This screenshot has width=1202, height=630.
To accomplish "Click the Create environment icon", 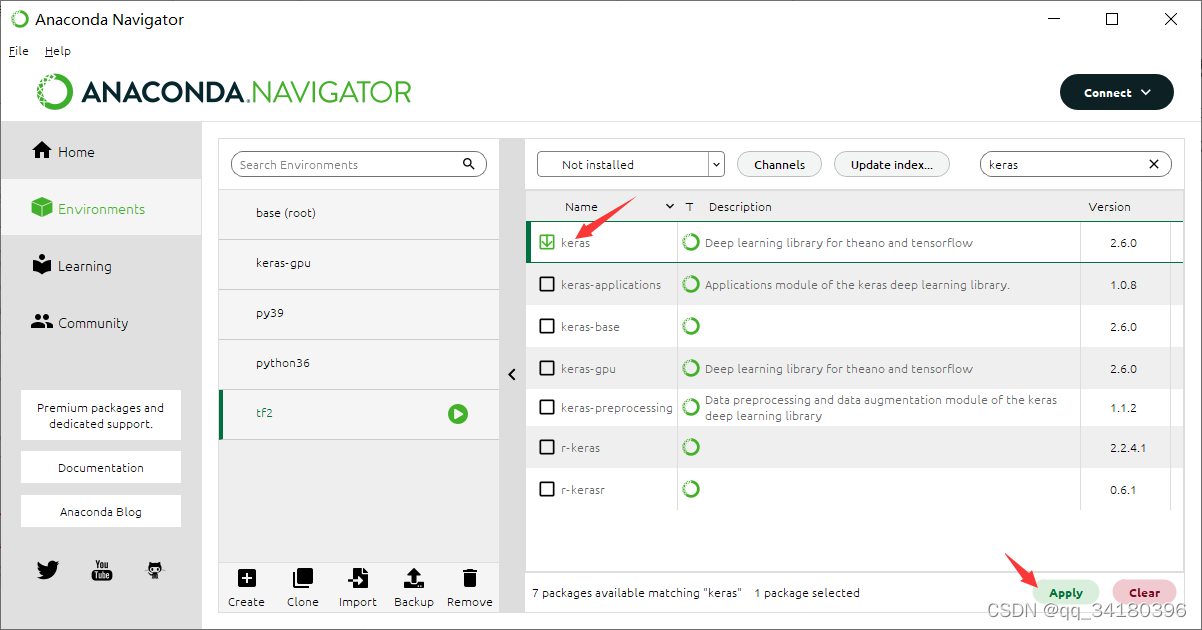I will [246, 578].
